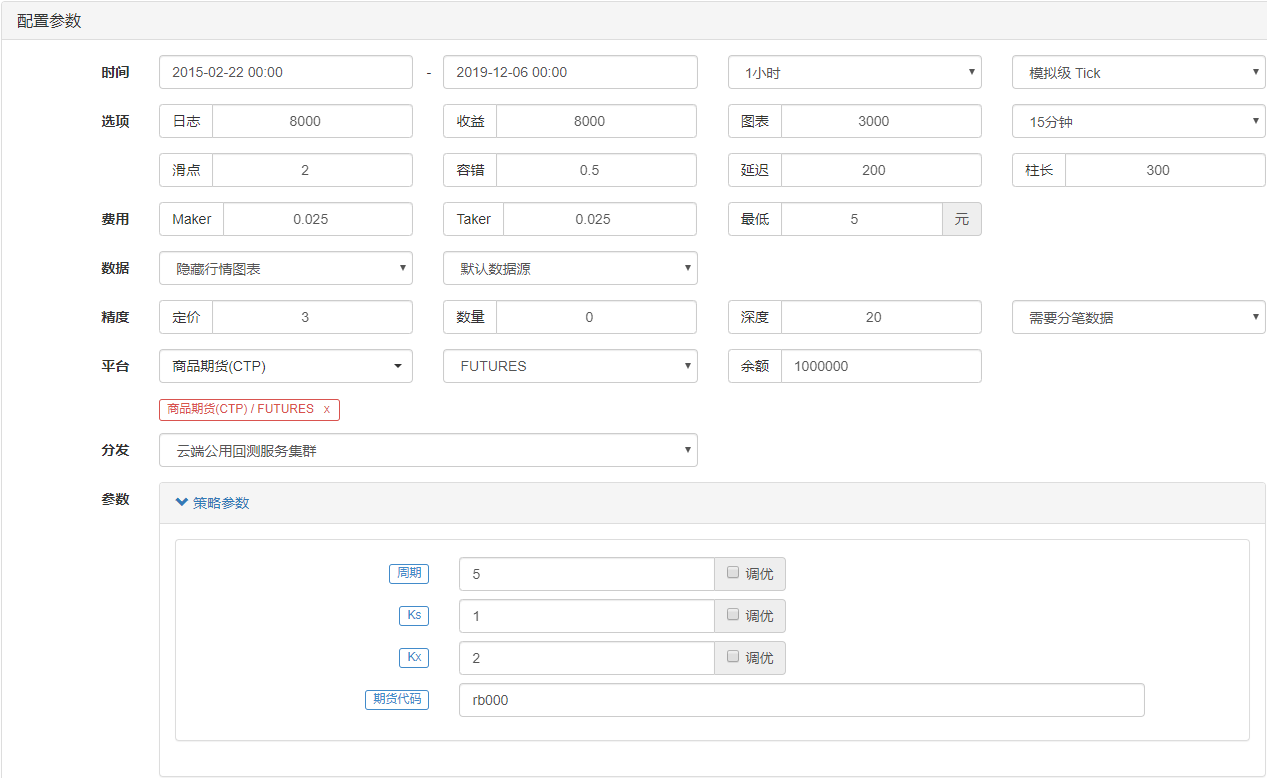Open the 默认数据源 data source dropdown

(570, 269)
